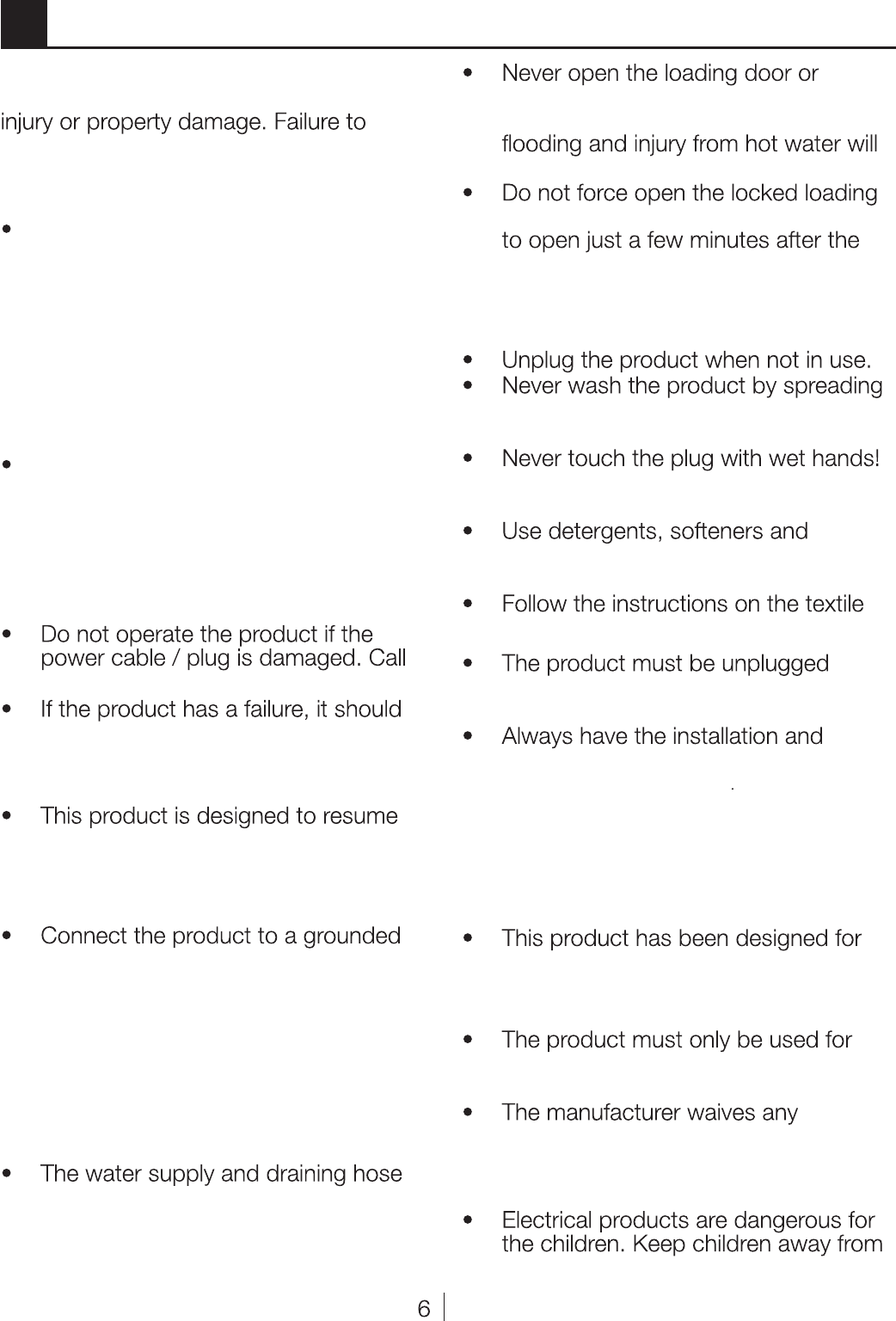Click the line "Unplug the product when not in use."
The image size is (896, 1321).
tap(686, 359)
